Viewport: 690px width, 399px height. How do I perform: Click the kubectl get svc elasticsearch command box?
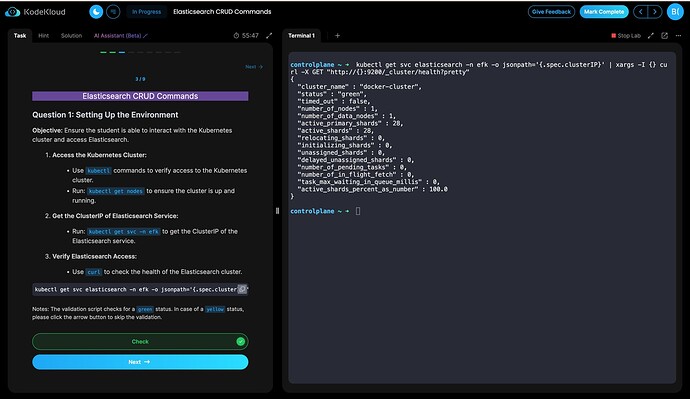(x=140, y=289)
